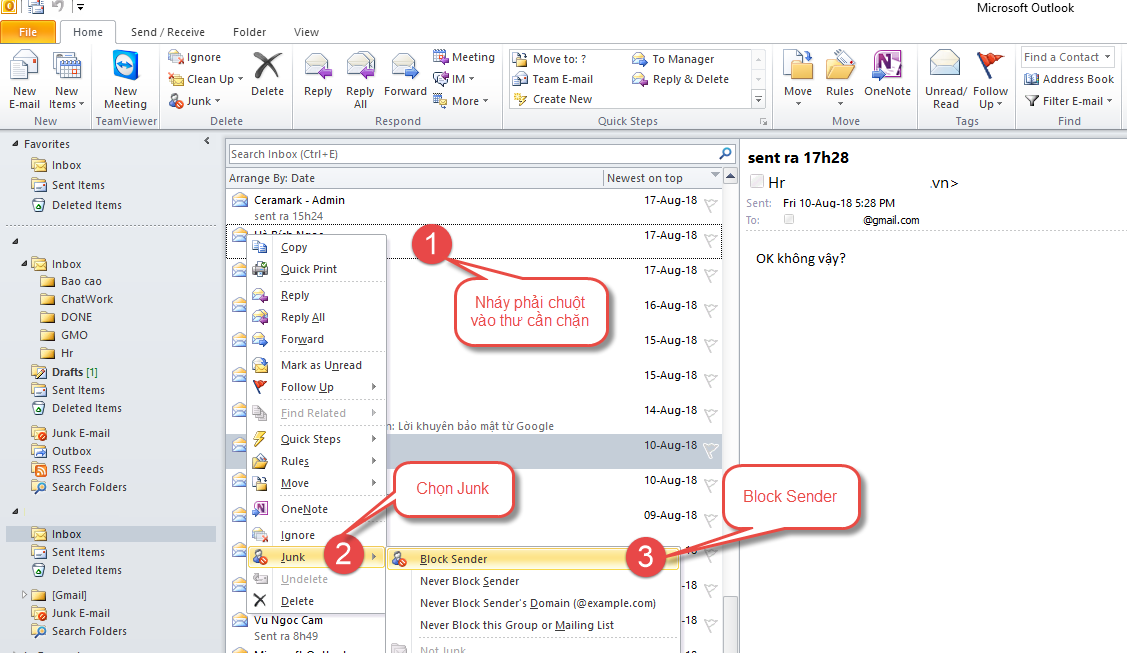Collapse the Favorites section

(15, 144)
